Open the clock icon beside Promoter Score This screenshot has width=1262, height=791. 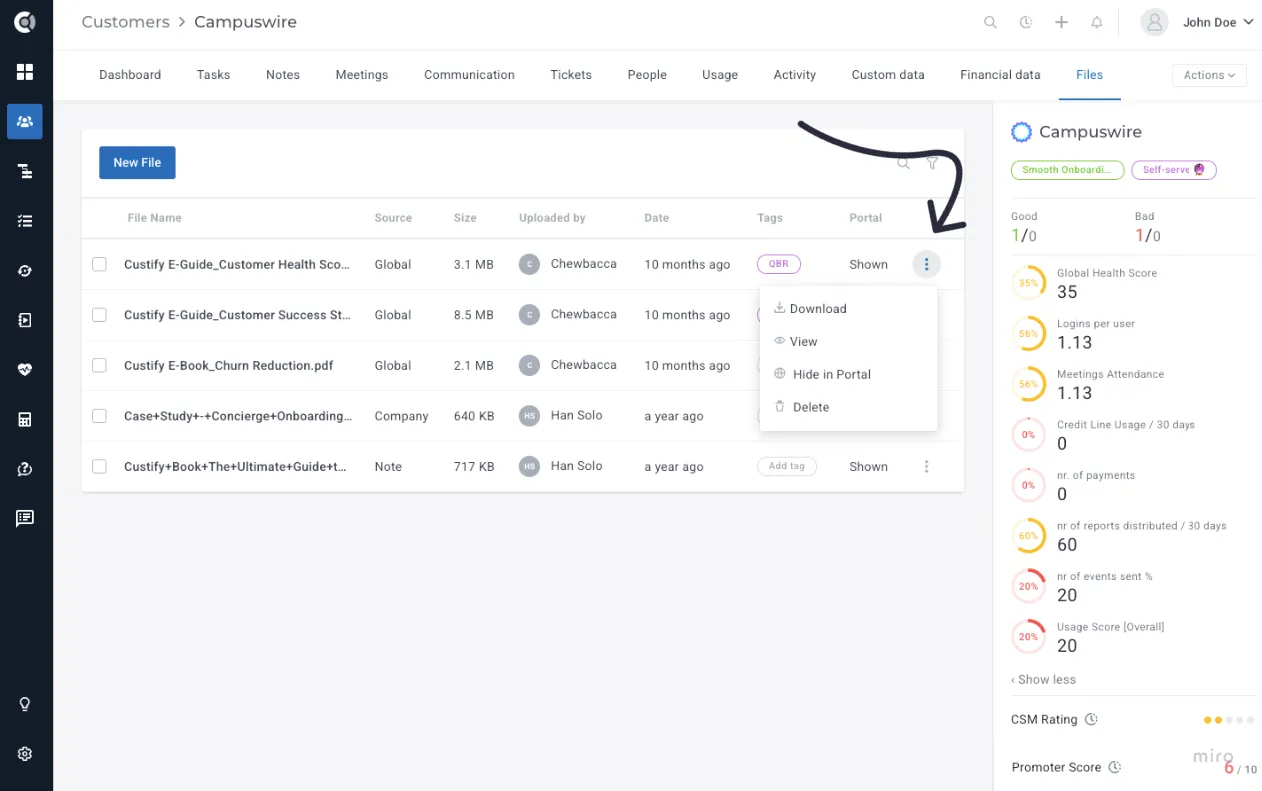pos(1115,768)
